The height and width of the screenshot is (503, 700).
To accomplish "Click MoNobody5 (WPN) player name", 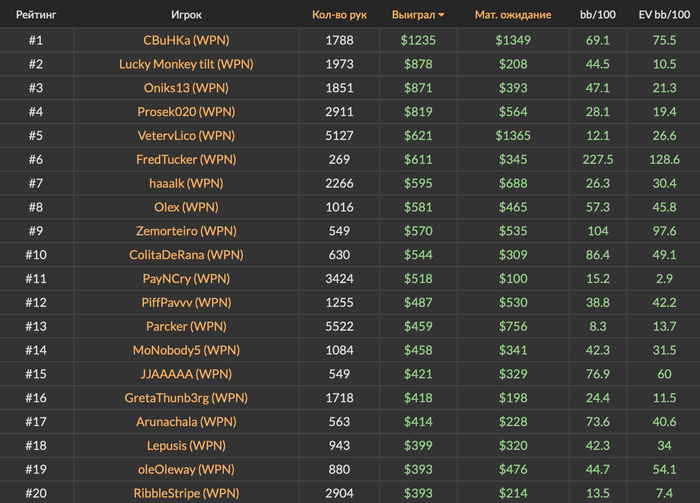I will [x=186, y=350].
